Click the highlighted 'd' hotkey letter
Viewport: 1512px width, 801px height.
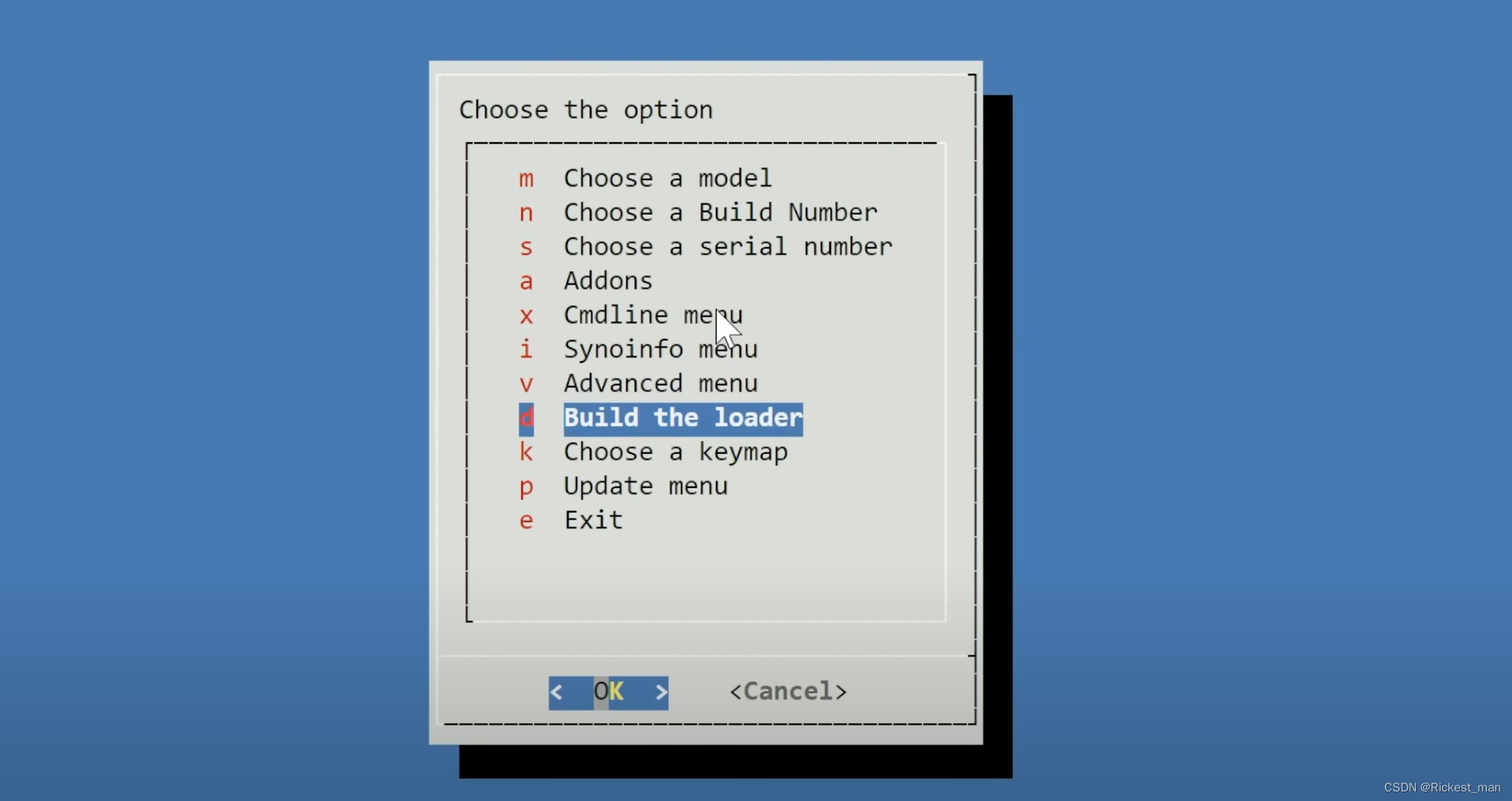pyautogui.click(x=526, y=418)
